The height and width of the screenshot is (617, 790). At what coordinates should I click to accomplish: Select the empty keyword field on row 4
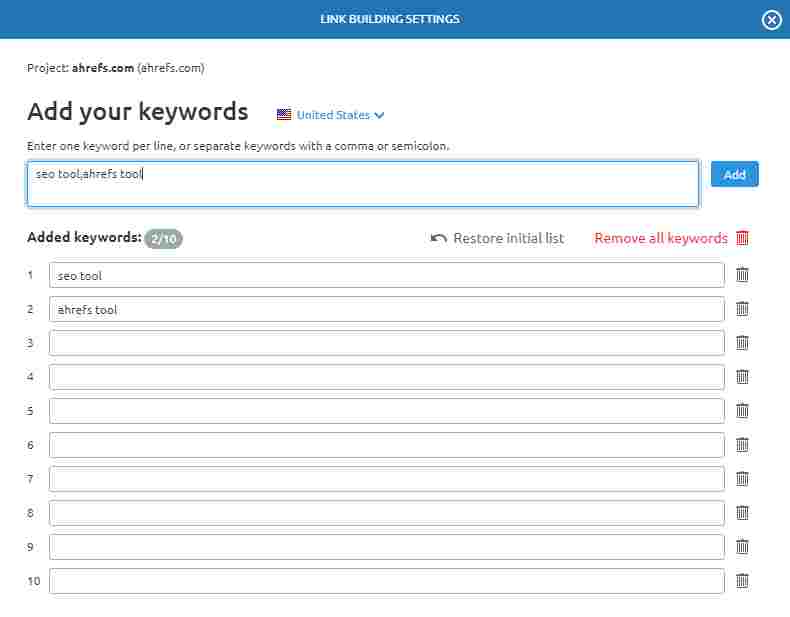tap(386, 377)
